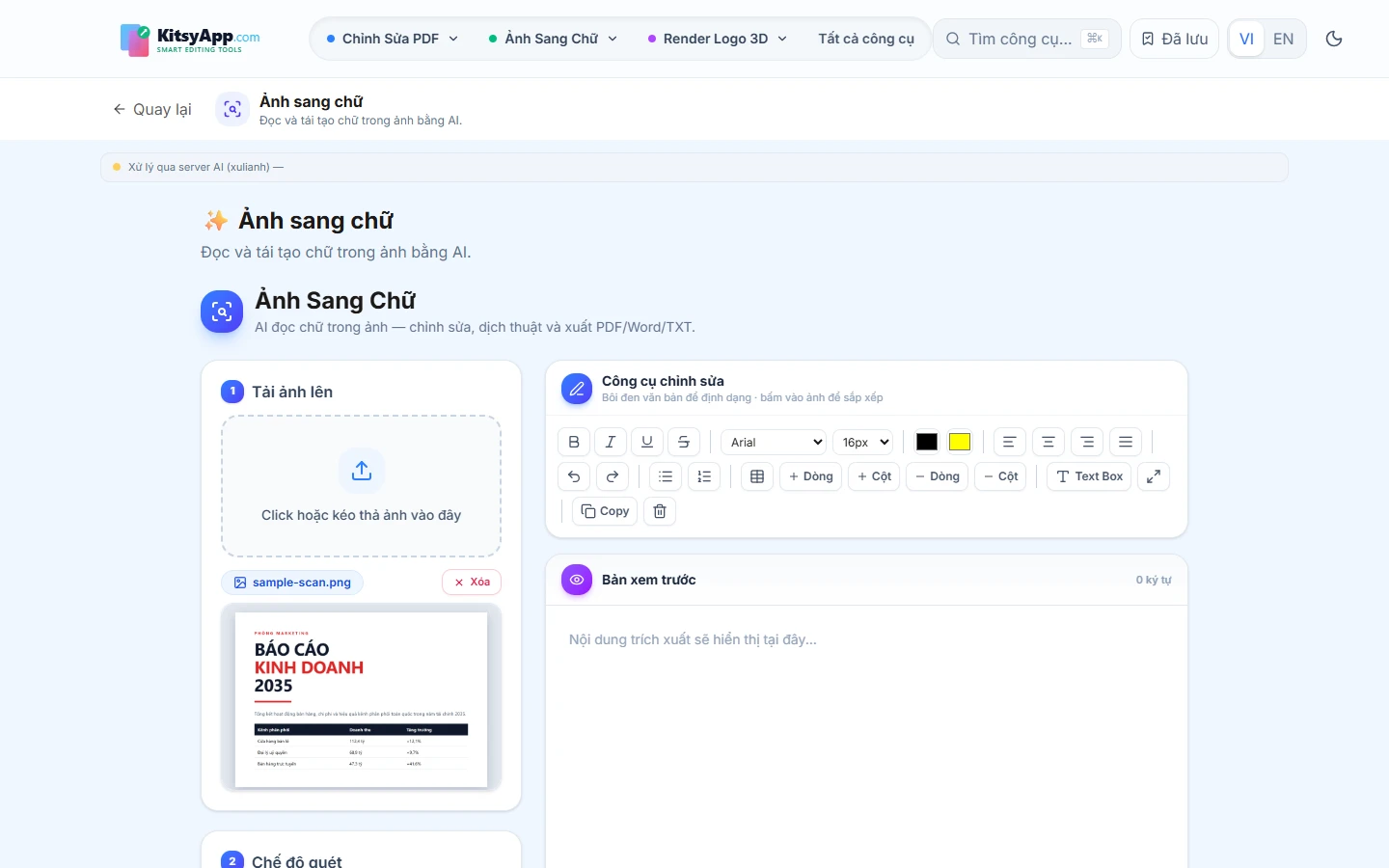Center align text
The height and width of the screenshot is (868, 1389).
[1049, 442]
